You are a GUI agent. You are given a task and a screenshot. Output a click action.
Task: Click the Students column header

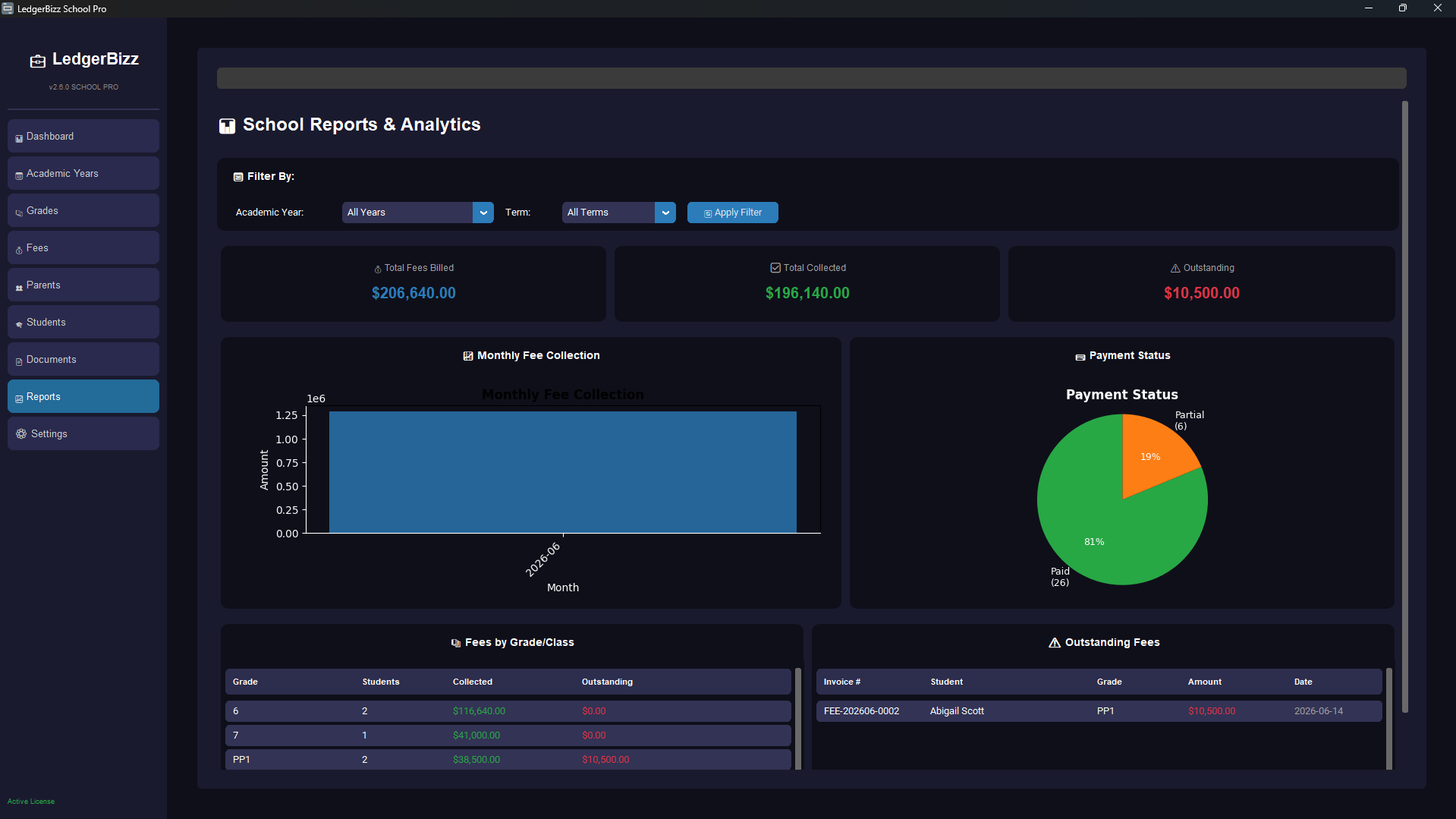pos(381,682)
